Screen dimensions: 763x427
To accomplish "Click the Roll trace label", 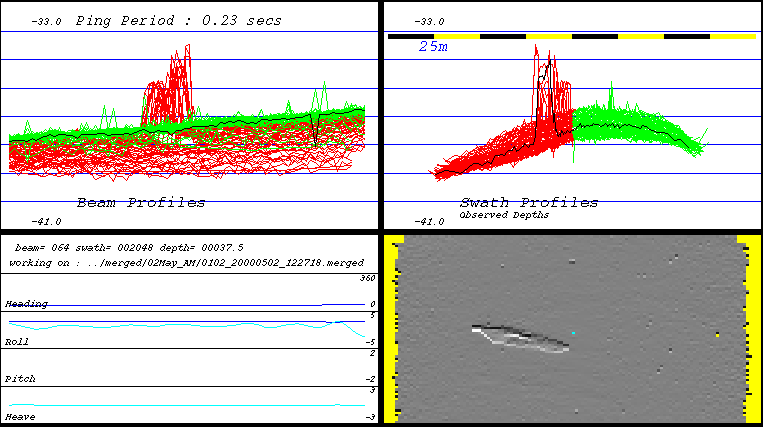I will [17, 341].
